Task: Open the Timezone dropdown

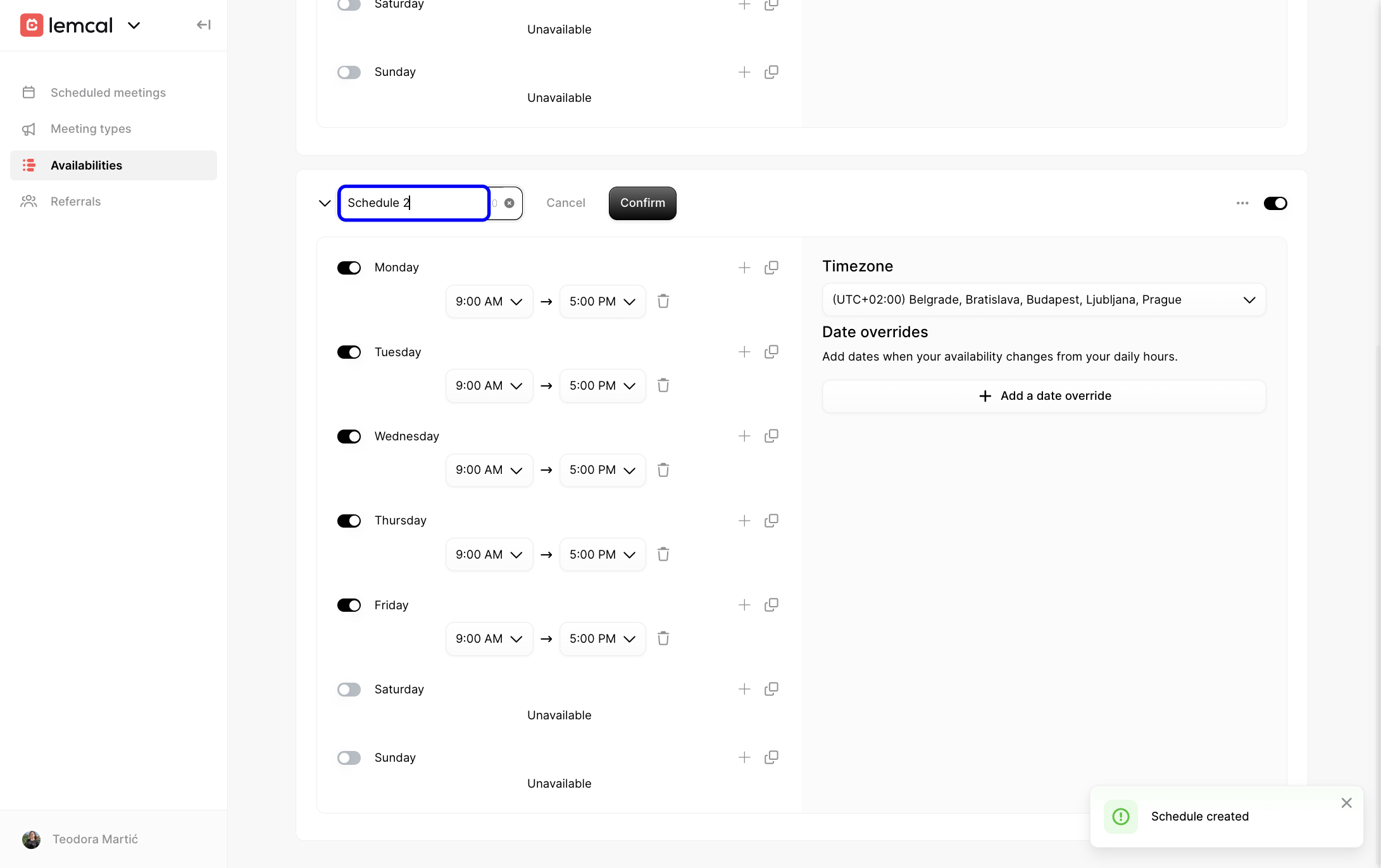Action: pyautogui.click(x=1043, y=299)
